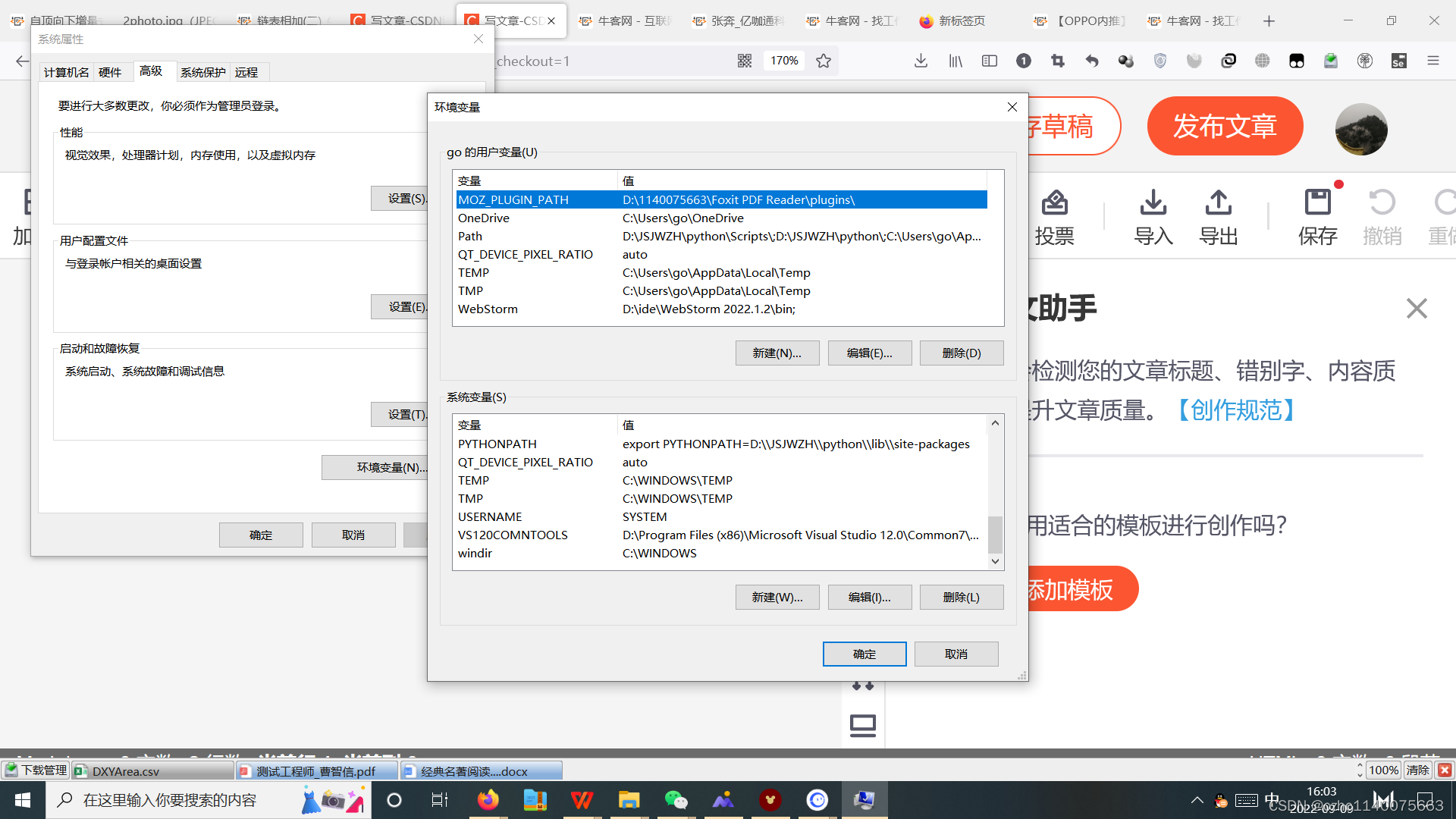
Task: Select the windir system variable row
Action: click(x=721, y=554)
